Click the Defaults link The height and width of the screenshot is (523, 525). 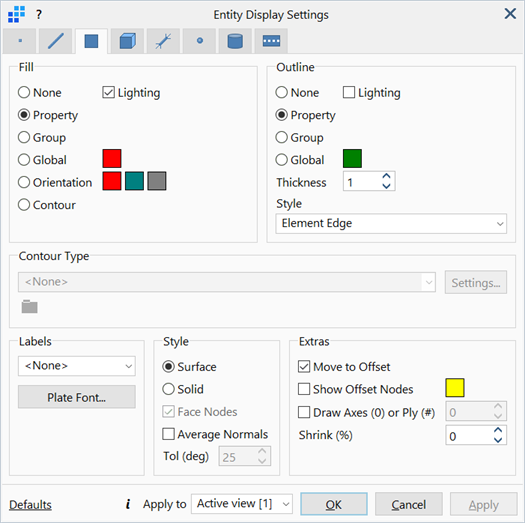tap(30, 504)
